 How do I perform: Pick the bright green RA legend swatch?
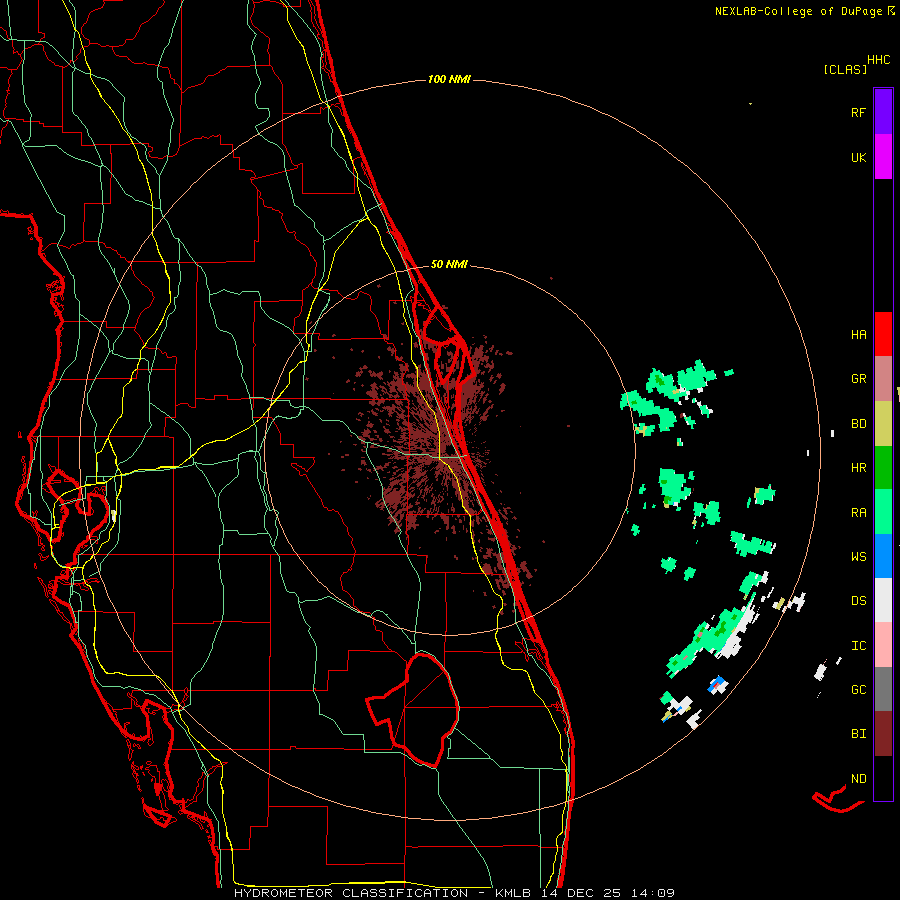pyautogui.click(x=883, y=512)
